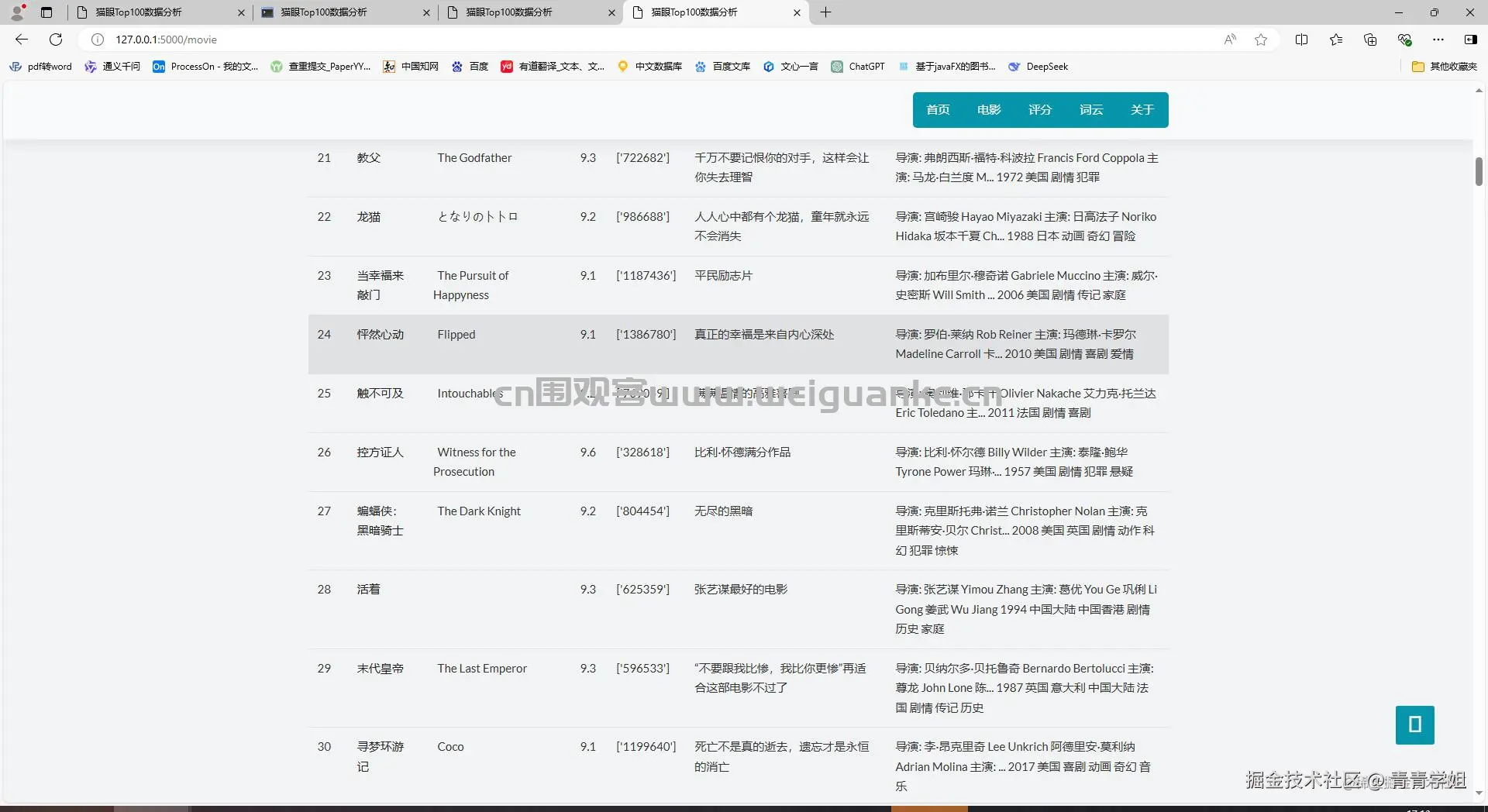Open 文心一言 bookmark
1488x812 pixels.
(790, 67)
